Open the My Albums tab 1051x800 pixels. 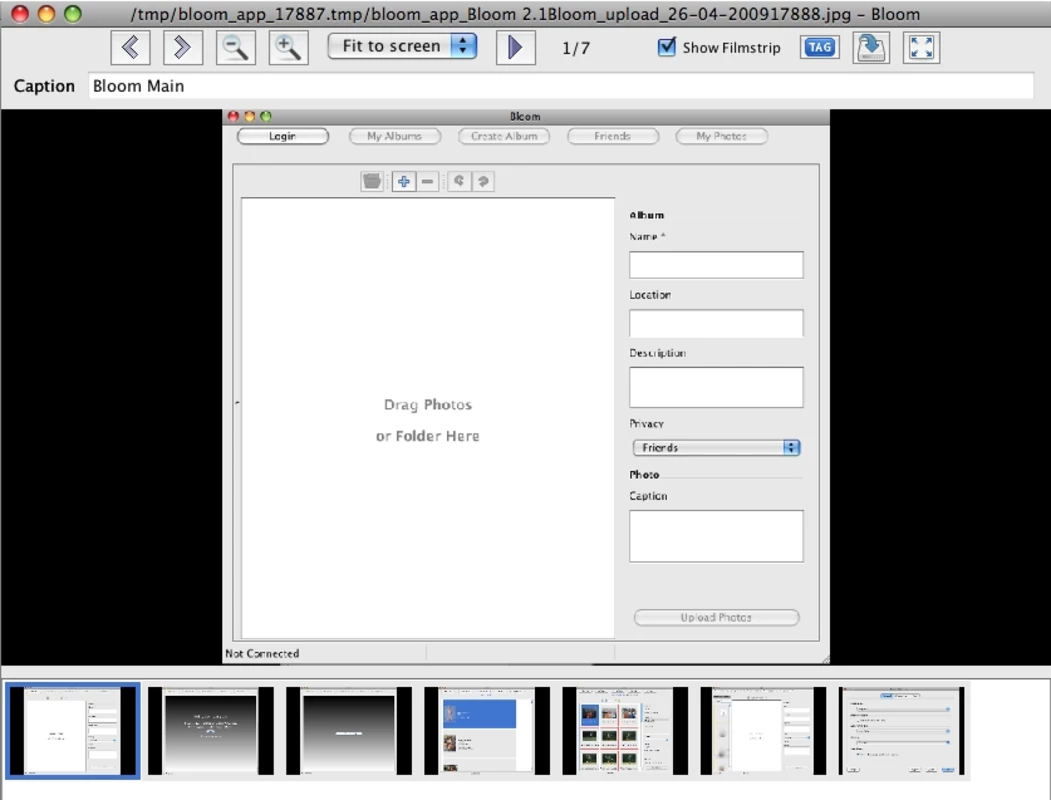(395, 136)
